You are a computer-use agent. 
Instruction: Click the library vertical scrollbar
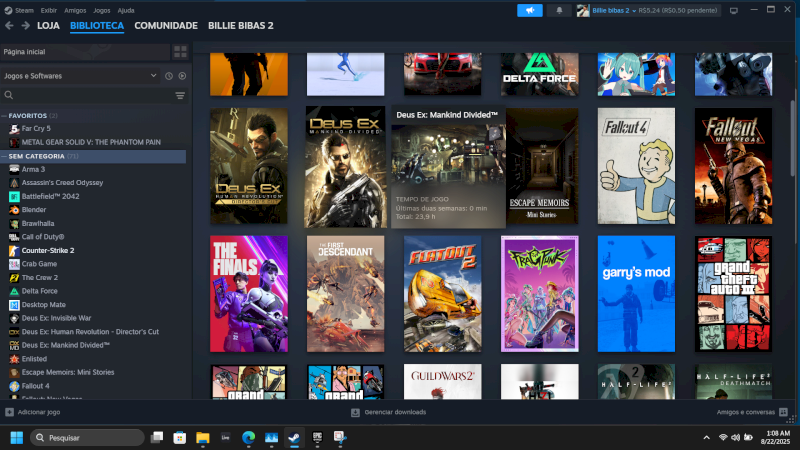point(793,130)
